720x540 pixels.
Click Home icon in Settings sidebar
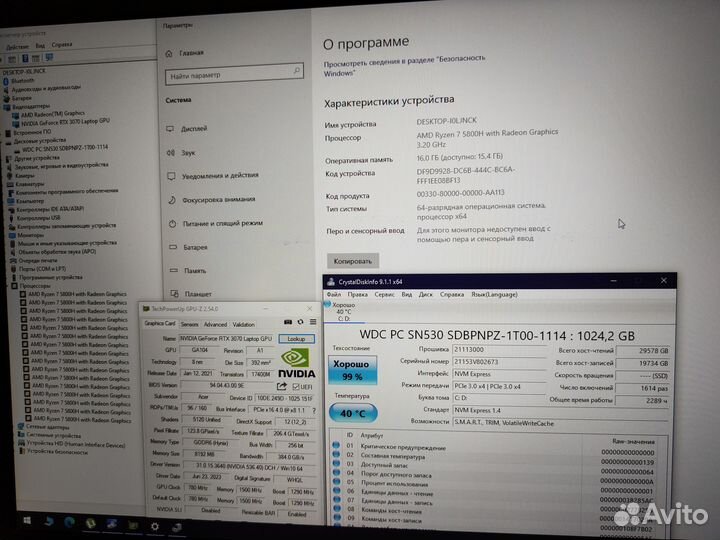tap(169, 54)
